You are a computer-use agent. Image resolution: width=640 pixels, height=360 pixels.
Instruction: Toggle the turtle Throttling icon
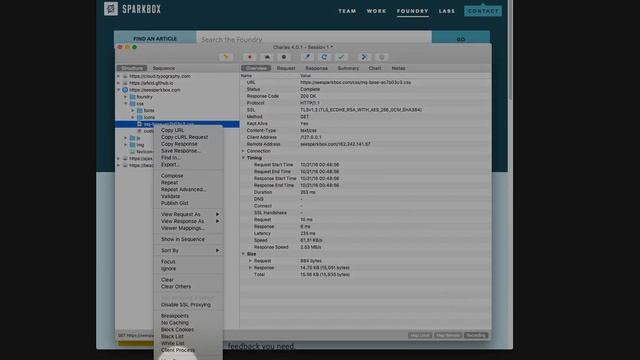[267, 57]
